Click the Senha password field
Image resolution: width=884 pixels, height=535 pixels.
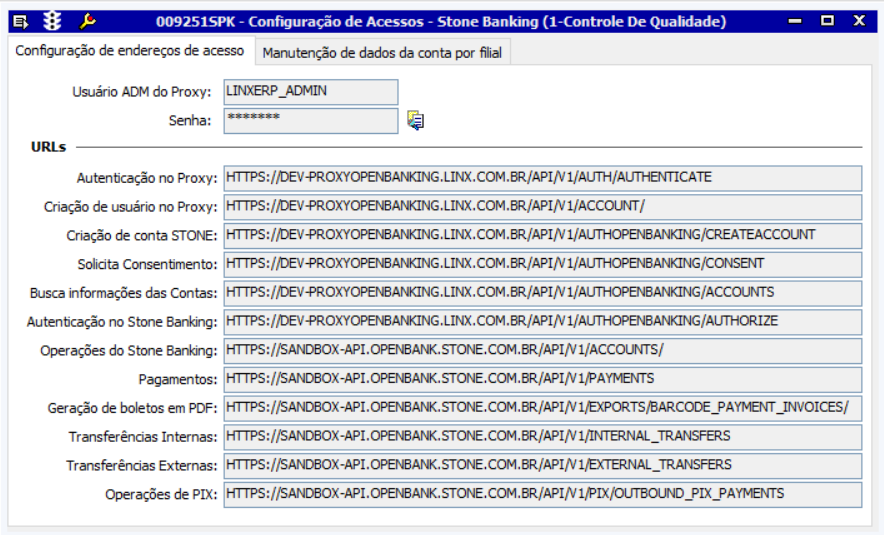(x=311, y=121)
